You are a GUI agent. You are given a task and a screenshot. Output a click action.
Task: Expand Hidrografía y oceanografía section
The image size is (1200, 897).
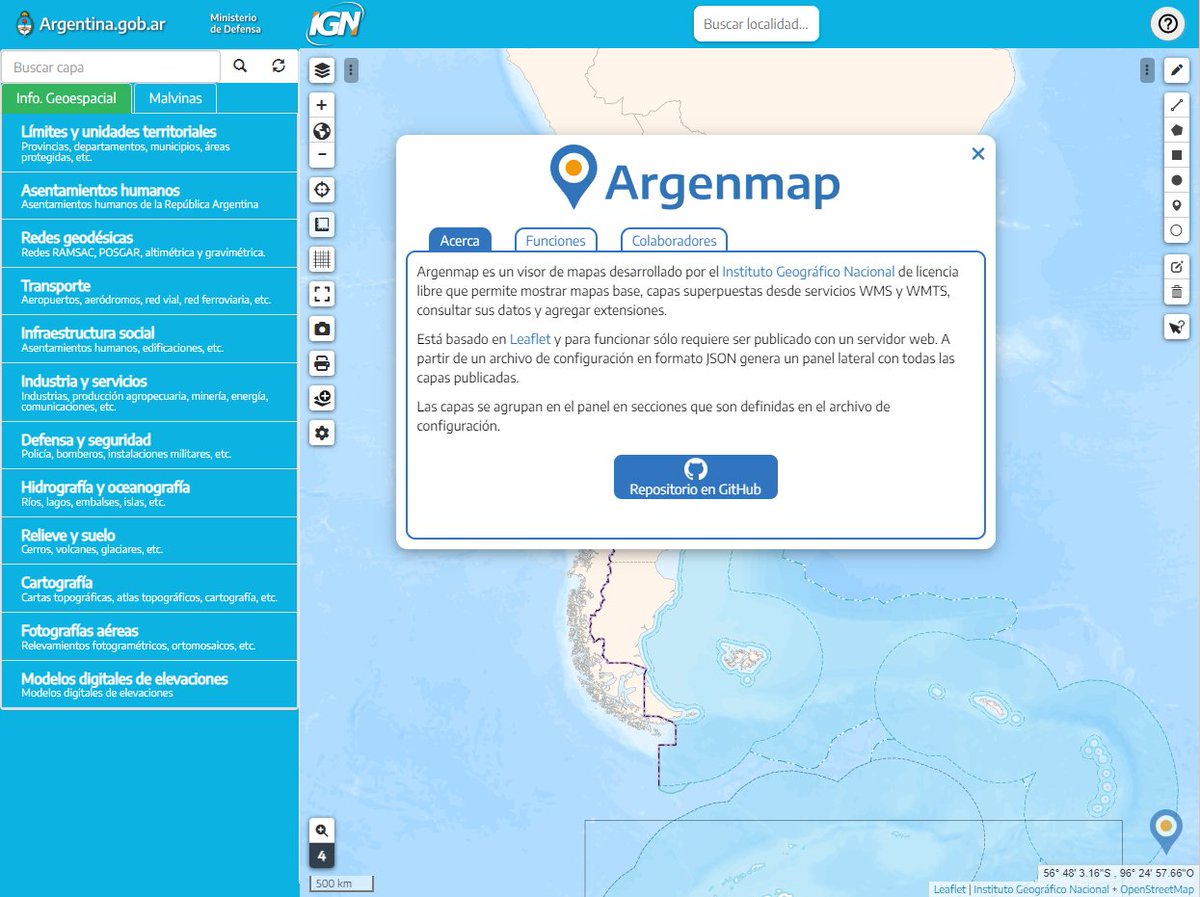tap(149, 493)
